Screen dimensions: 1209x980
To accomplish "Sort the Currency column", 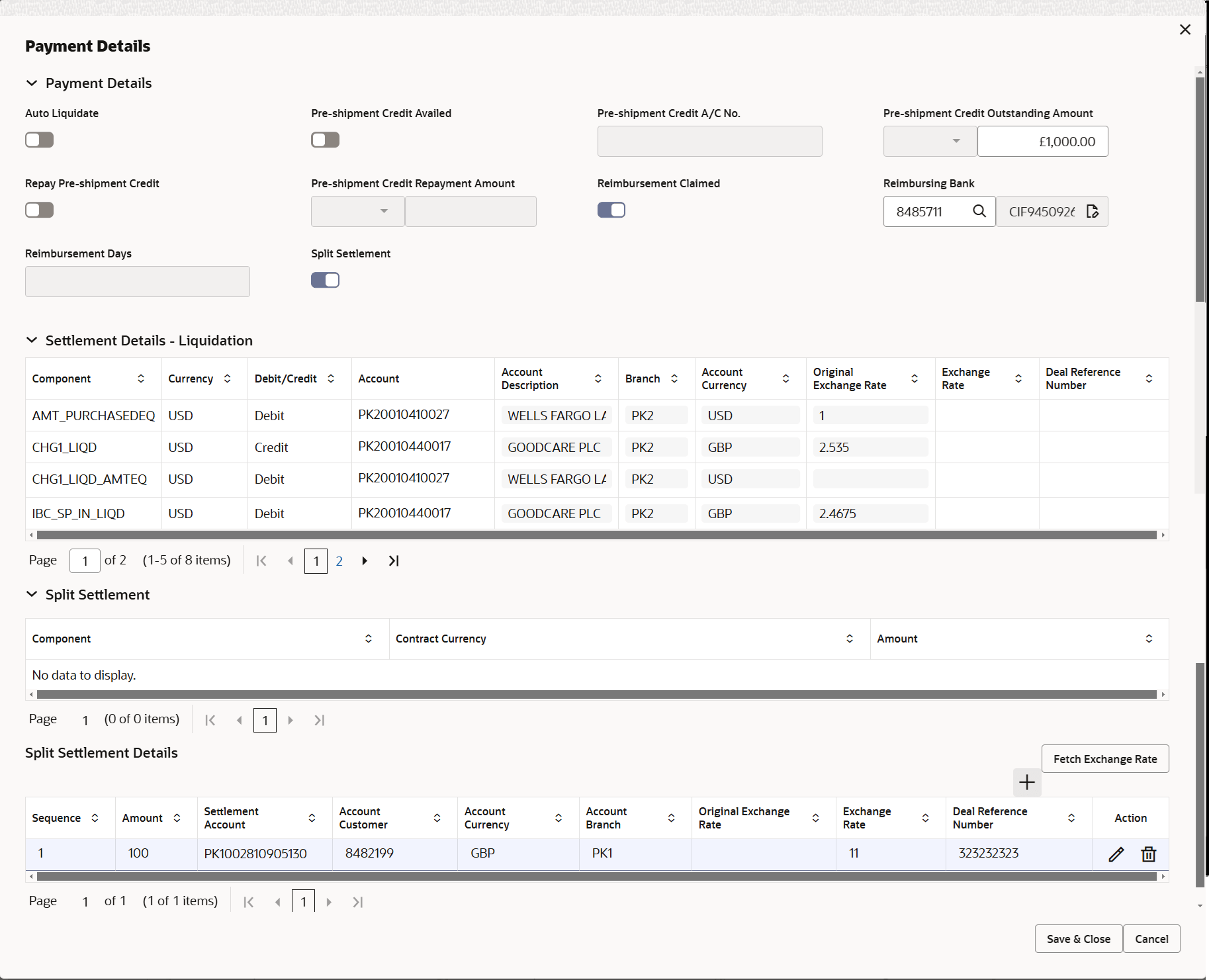I will click(228, 379).
